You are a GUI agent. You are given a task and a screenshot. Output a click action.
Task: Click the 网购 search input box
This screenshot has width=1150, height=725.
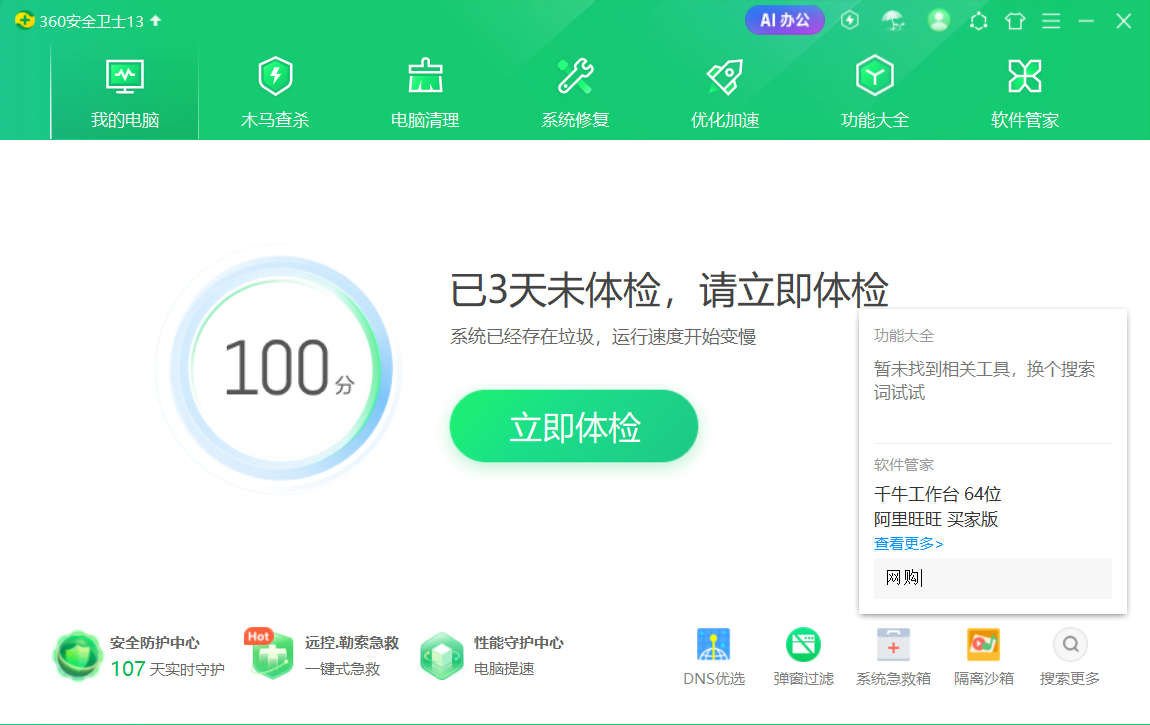click(x=992, y=579)
